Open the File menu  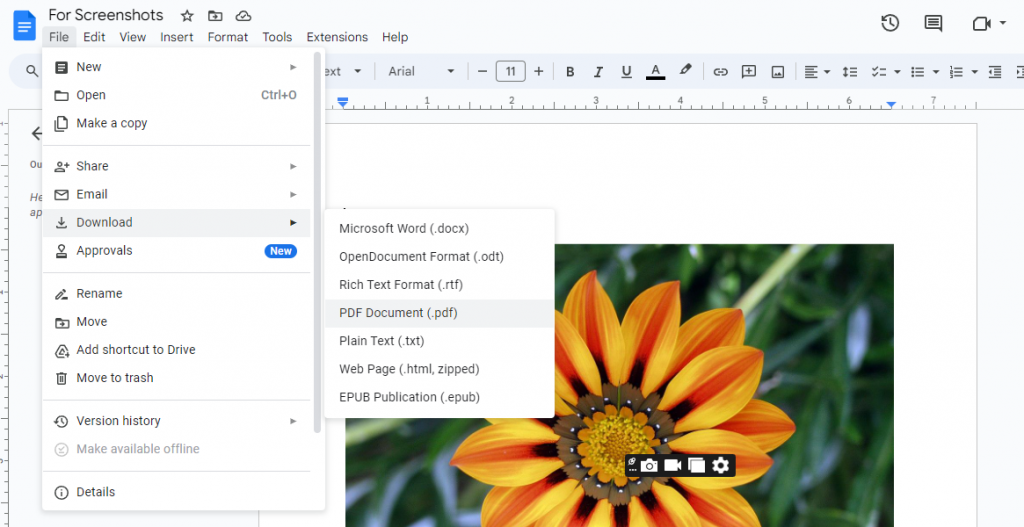coord(59,37)
